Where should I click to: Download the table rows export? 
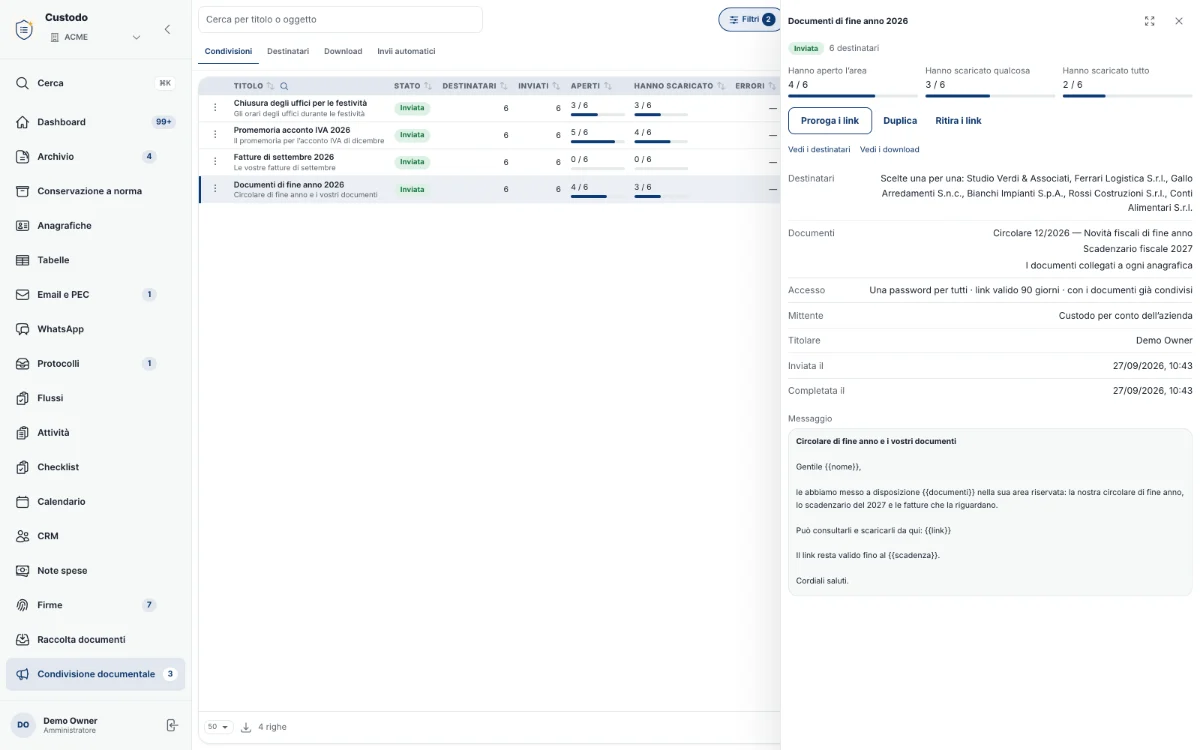[246, 727]
